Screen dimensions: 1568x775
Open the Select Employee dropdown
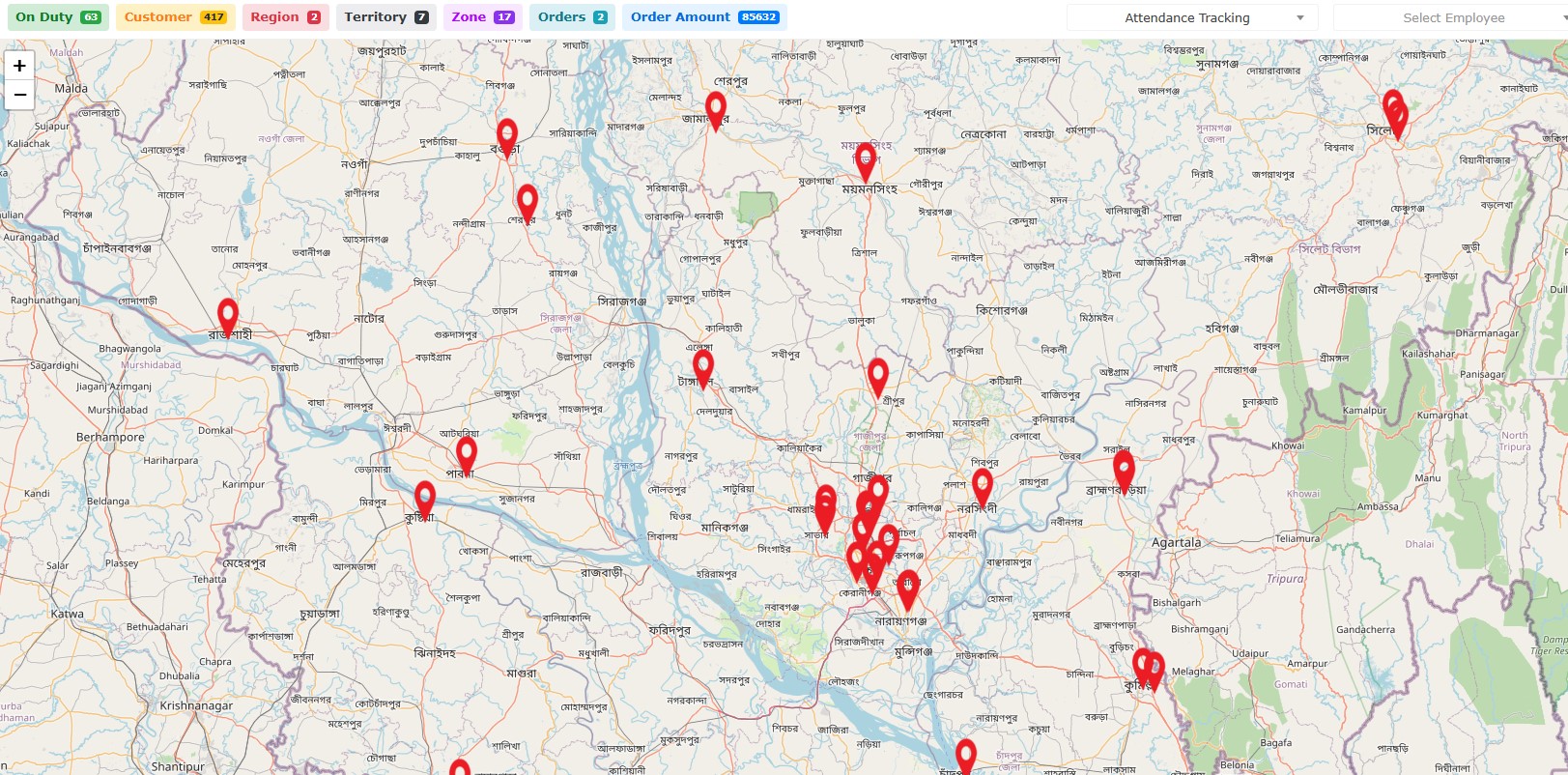click(1450, 17)
